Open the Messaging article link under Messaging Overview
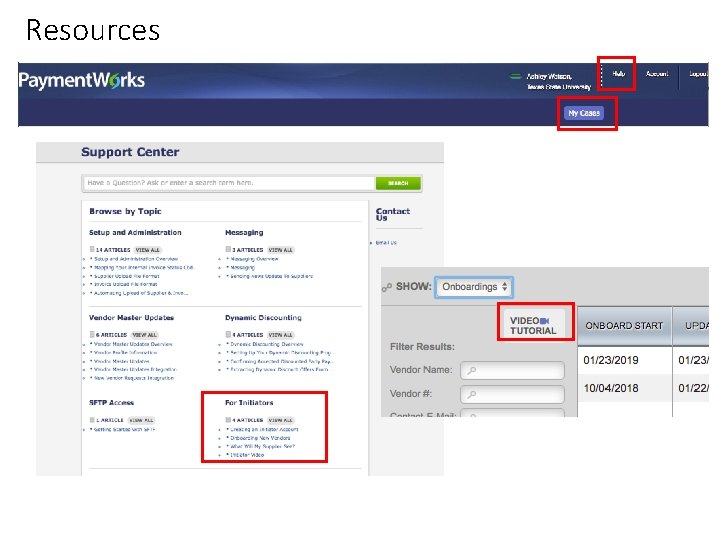This screenshot has width=720, height=540. click(242, 267)
